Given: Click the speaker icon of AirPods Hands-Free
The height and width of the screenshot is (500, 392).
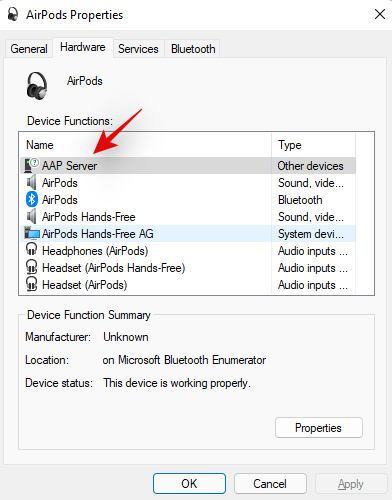Looking at the screenshot, I should click(x=32, y=217).
